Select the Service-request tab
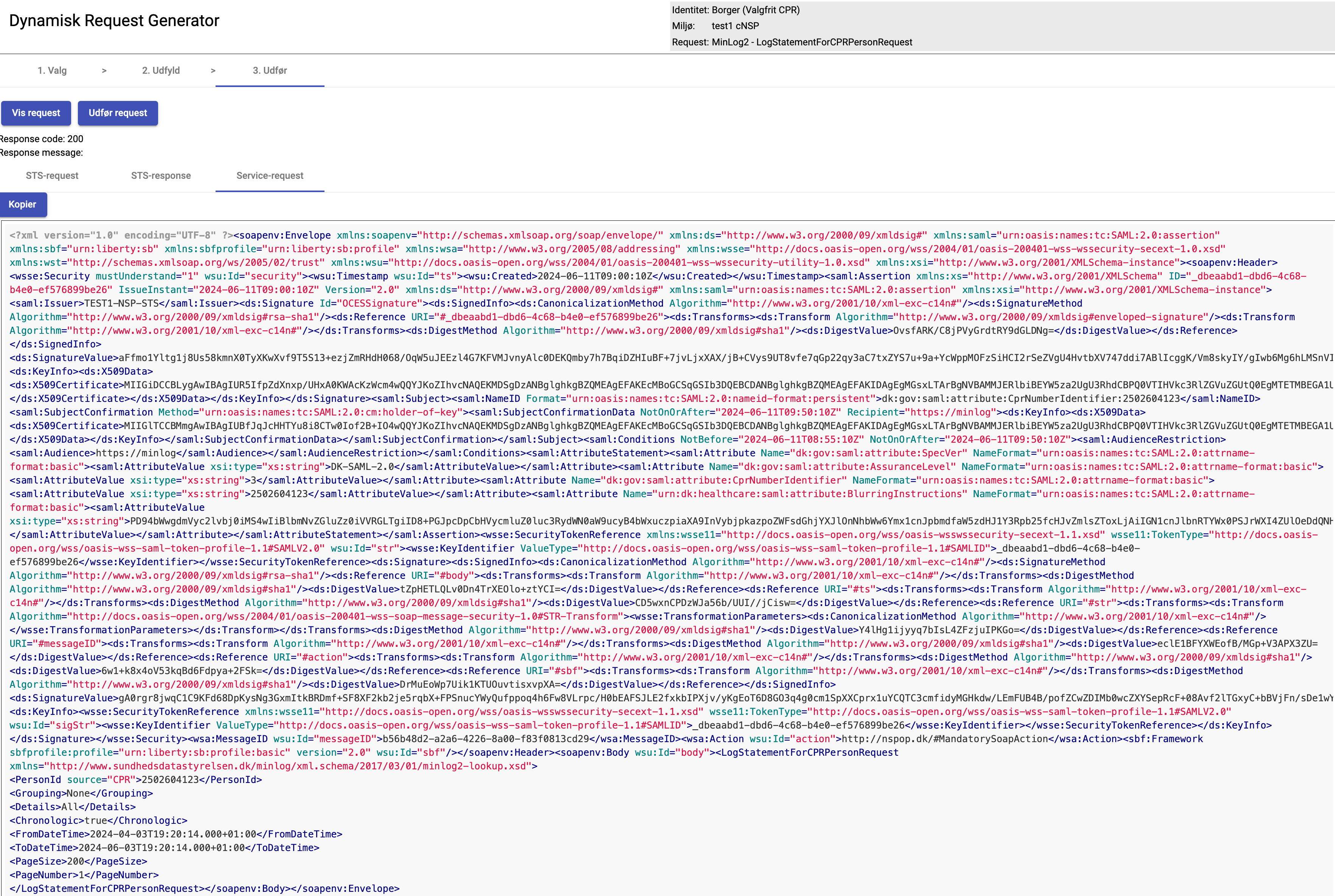1335x896 pixels. coord(270,175)
